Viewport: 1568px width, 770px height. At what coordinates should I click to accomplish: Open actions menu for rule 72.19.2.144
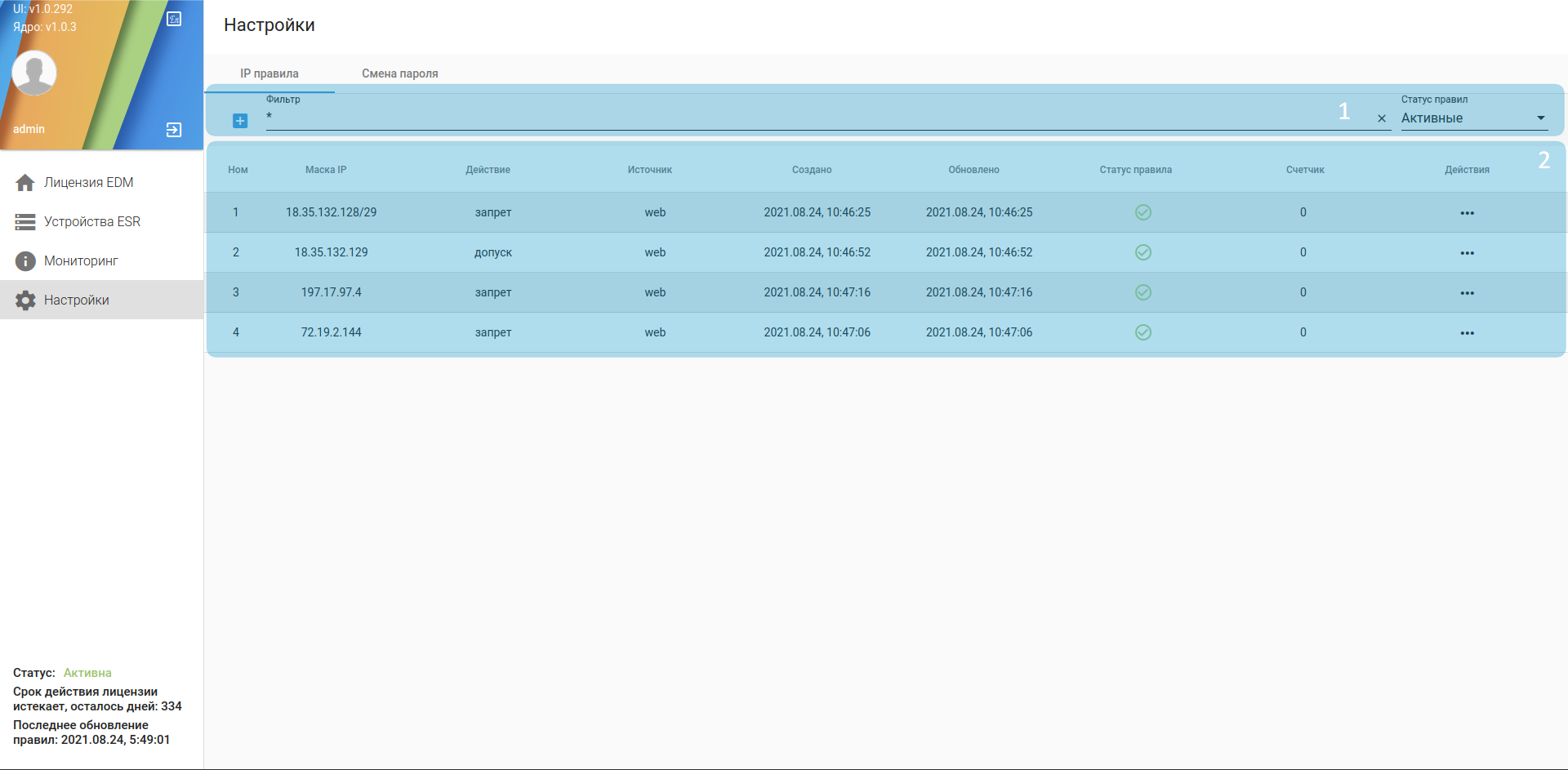(x=1468, y=333)
